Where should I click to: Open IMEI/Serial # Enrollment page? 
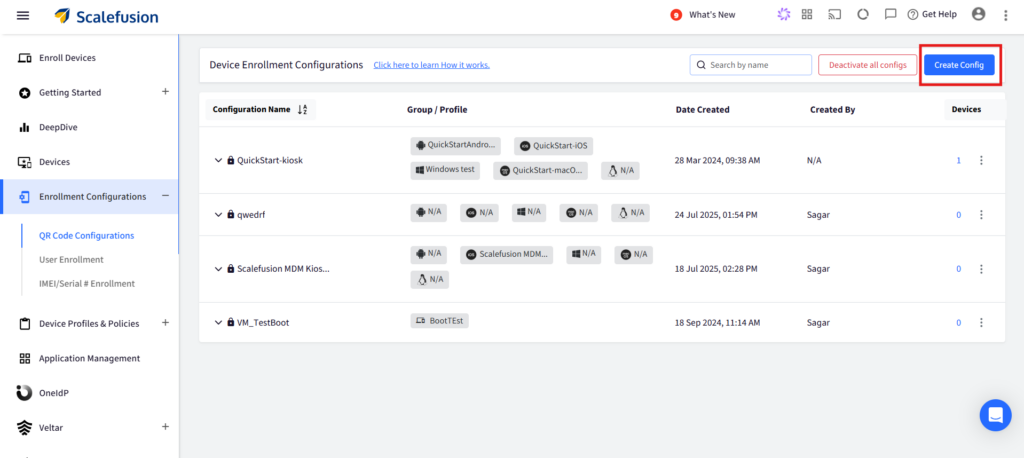[80, 284]
